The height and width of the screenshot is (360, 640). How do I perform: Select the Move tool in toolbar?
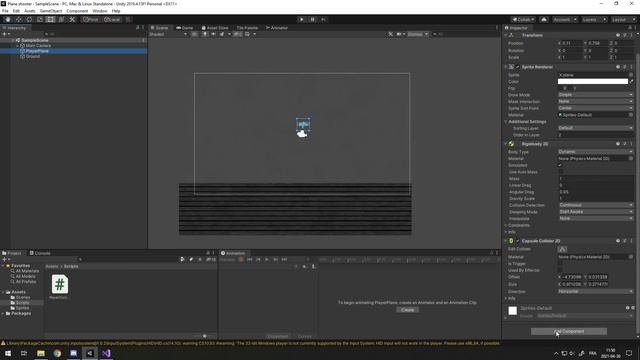18,20
